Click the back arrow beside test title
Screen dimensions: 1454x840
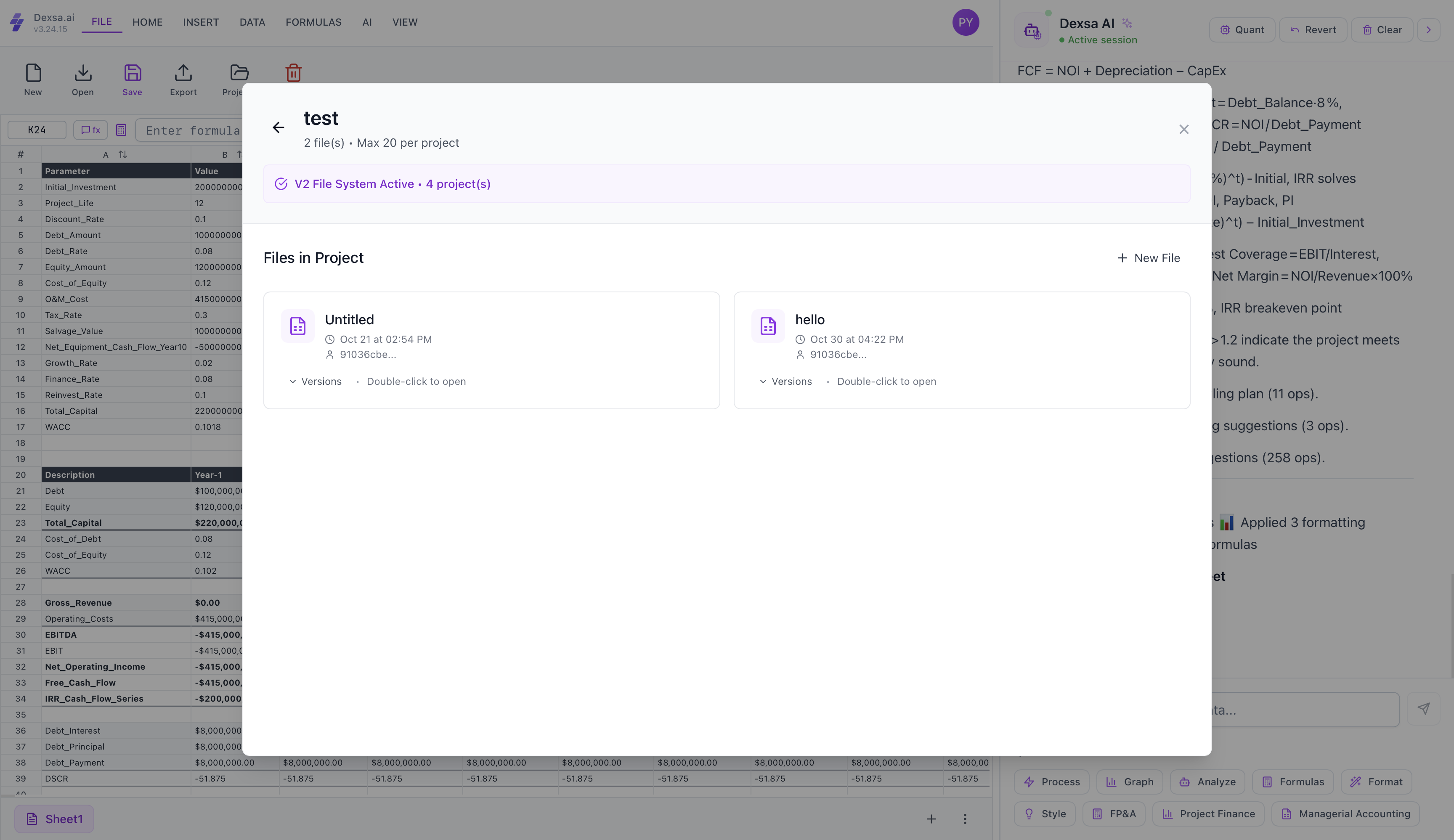pos(278,127)
